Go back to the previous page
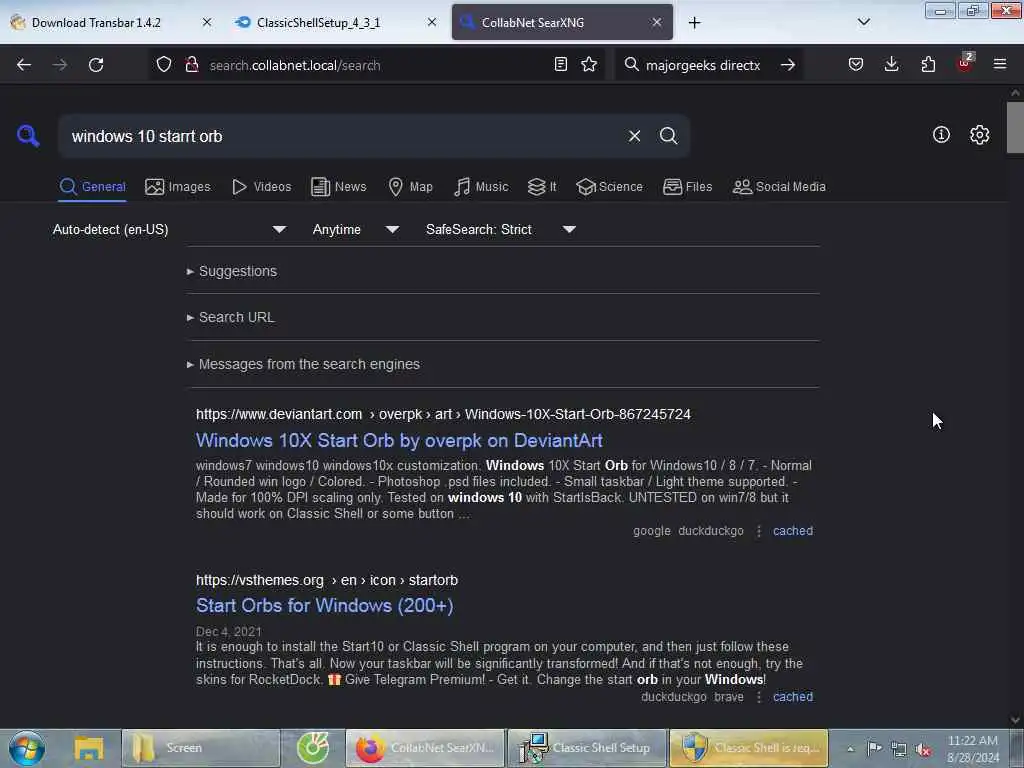The image size is (1024, 768). (24, 65)
